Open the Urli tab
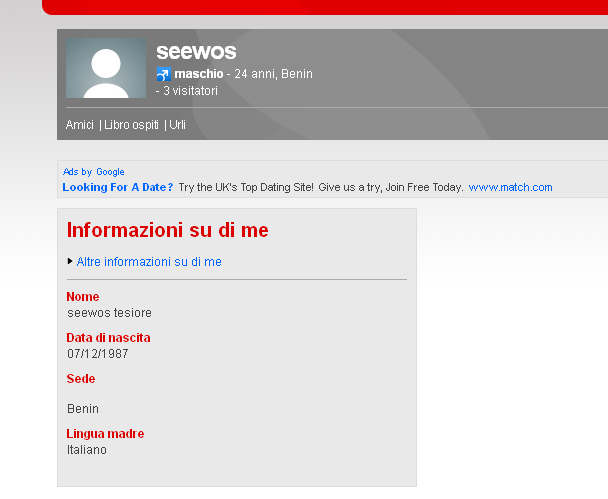This screenshot has height=499, width=608. pos(177,125)
